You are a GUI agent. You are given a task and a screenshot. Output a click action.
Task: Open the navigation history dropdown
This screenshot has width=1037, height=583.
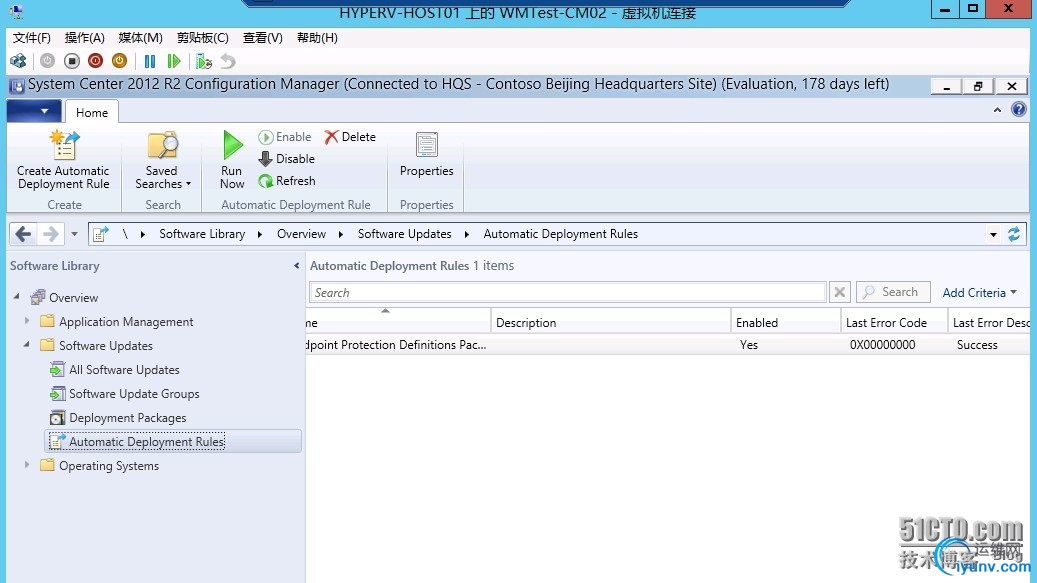(74, 234)
